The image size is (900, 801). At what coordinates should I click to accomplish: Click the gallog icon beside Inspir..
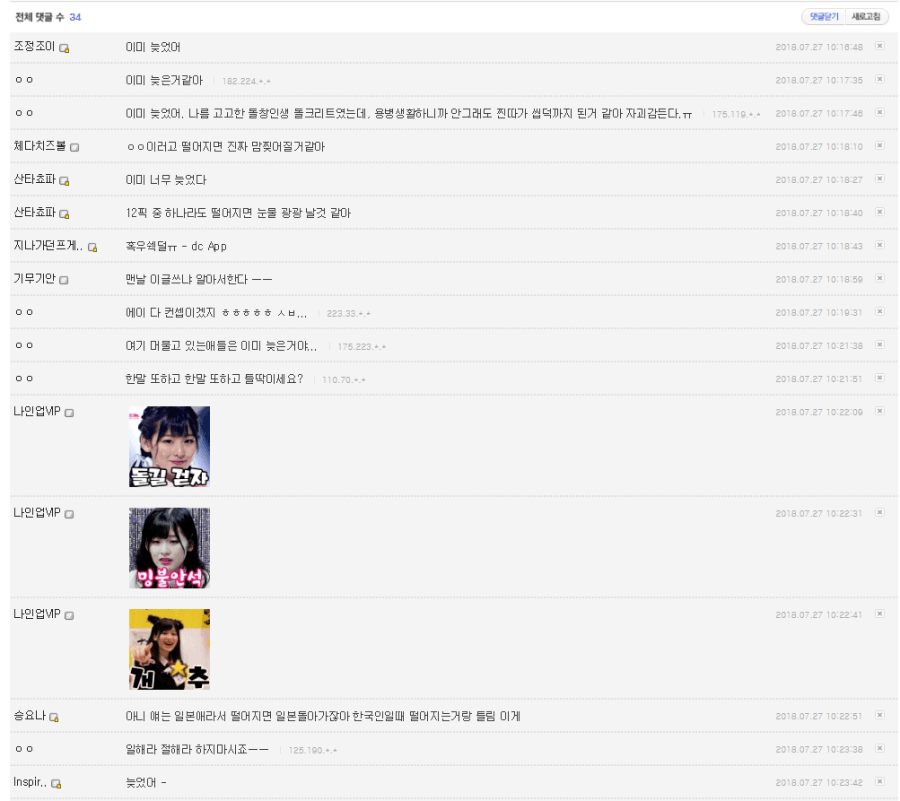[57, 783]
